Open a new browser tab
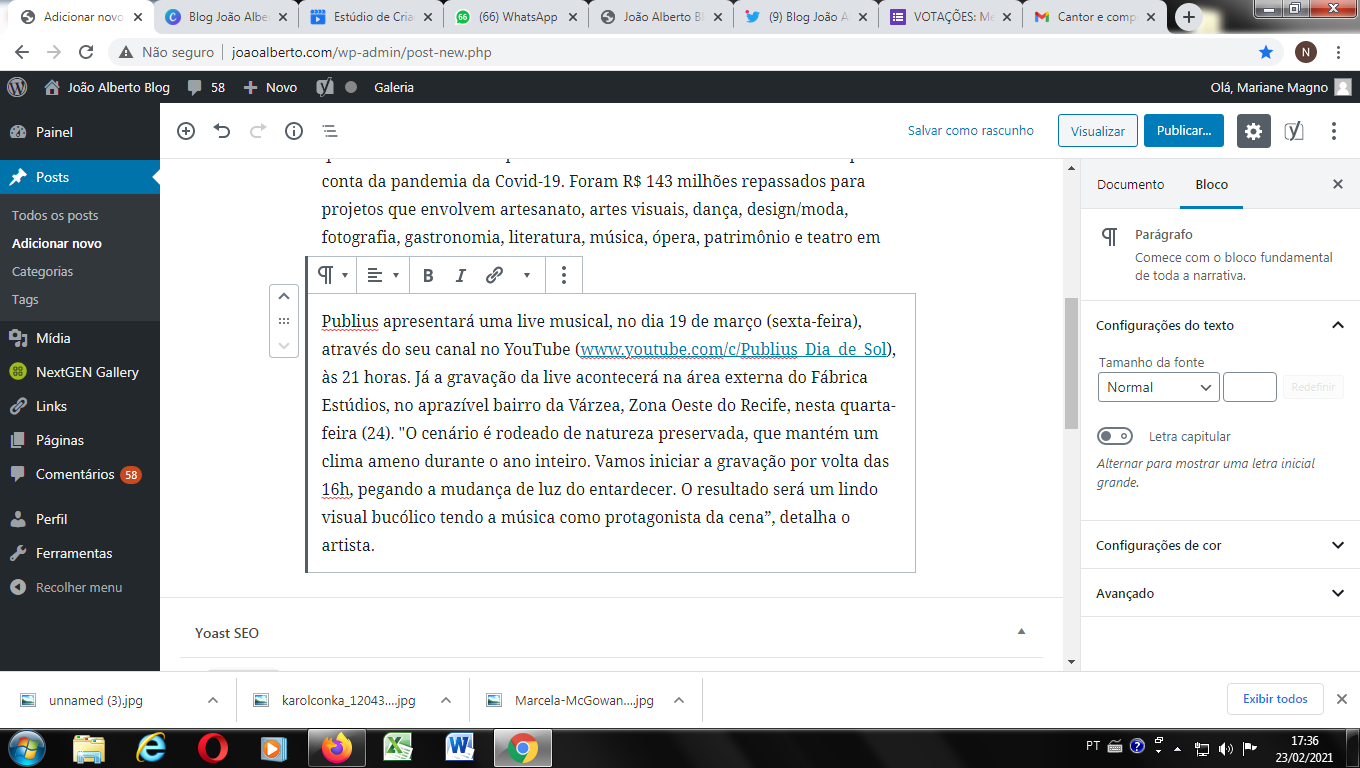1360x768 pixels. 1189,17
